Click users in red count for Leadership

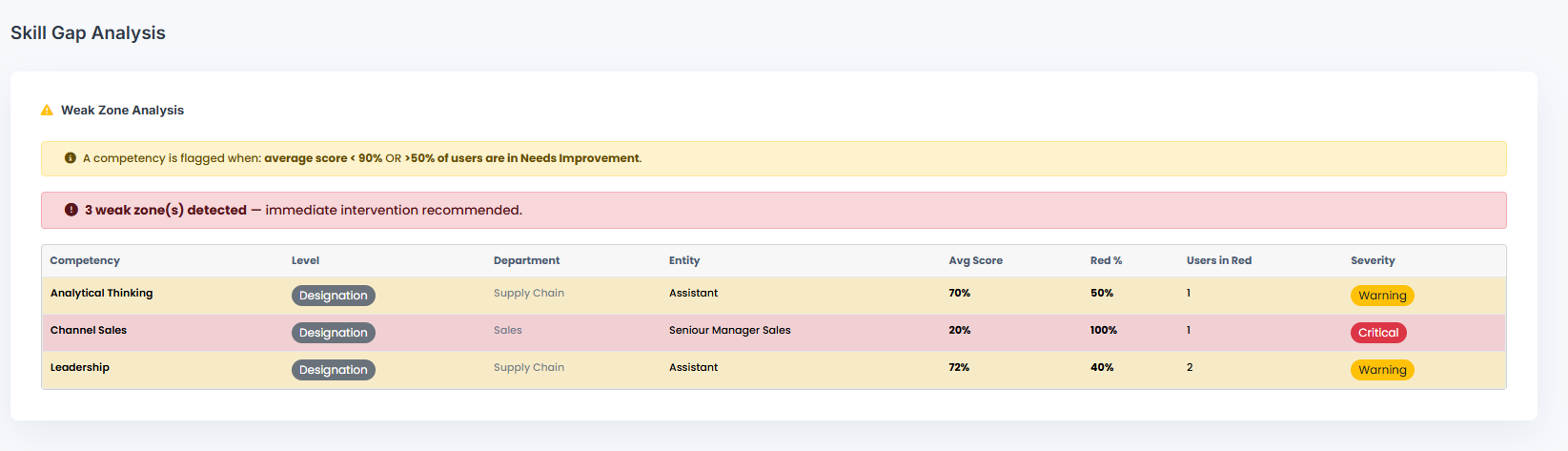point(1190,367)
